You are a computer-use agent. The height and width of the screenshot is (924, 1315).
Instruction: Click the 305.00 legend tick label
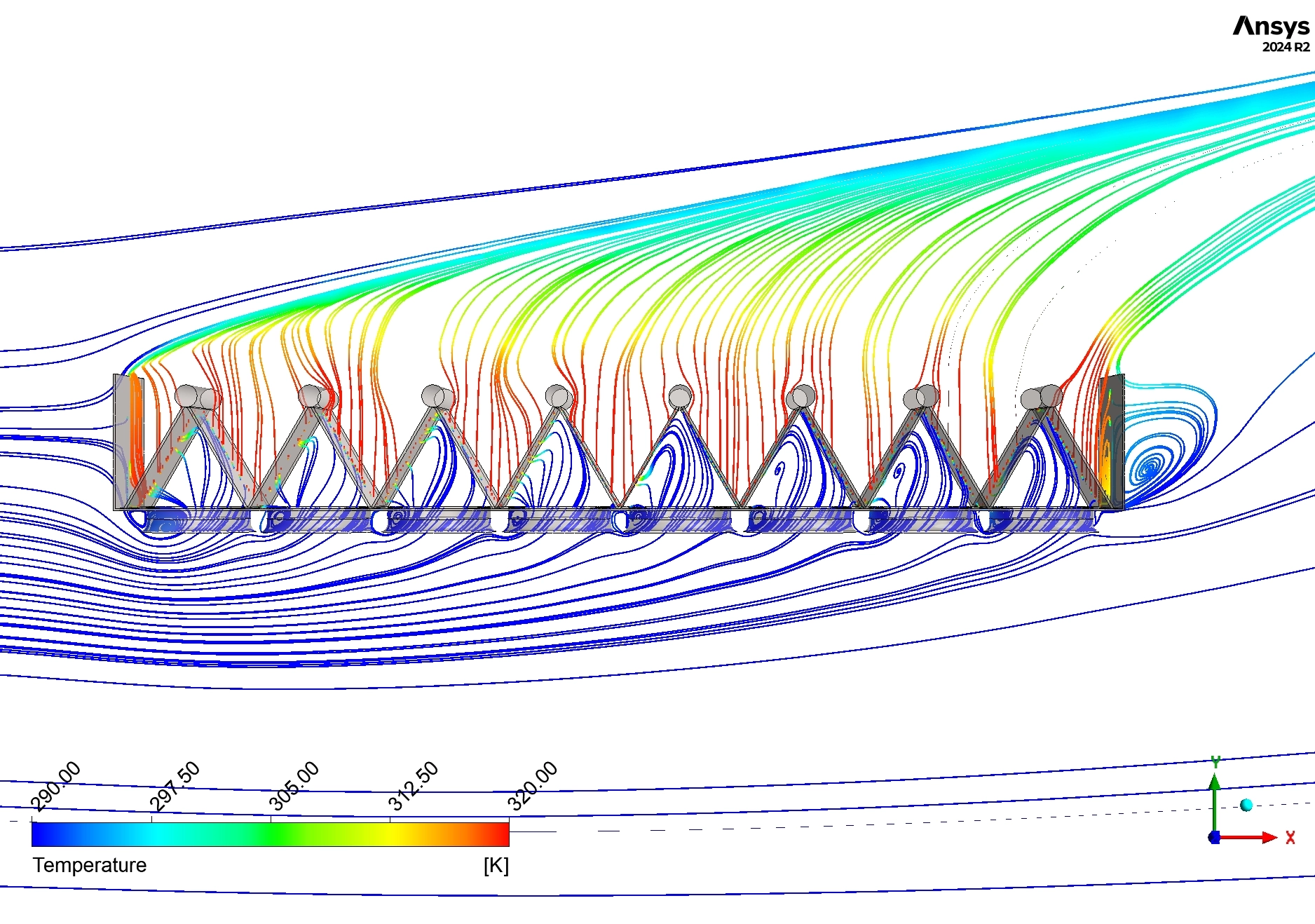point(294,783)
